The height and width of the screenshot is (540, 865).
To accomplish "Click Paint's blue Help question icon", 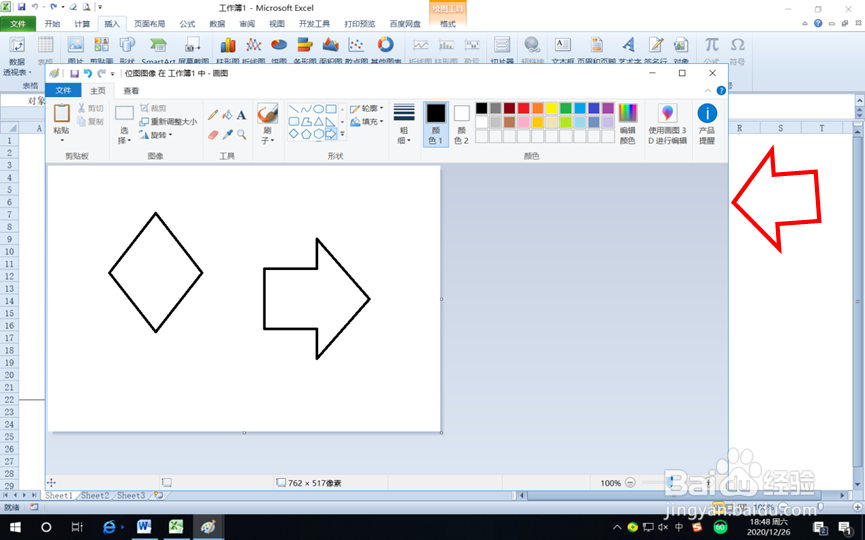I will tap(721, 90).
